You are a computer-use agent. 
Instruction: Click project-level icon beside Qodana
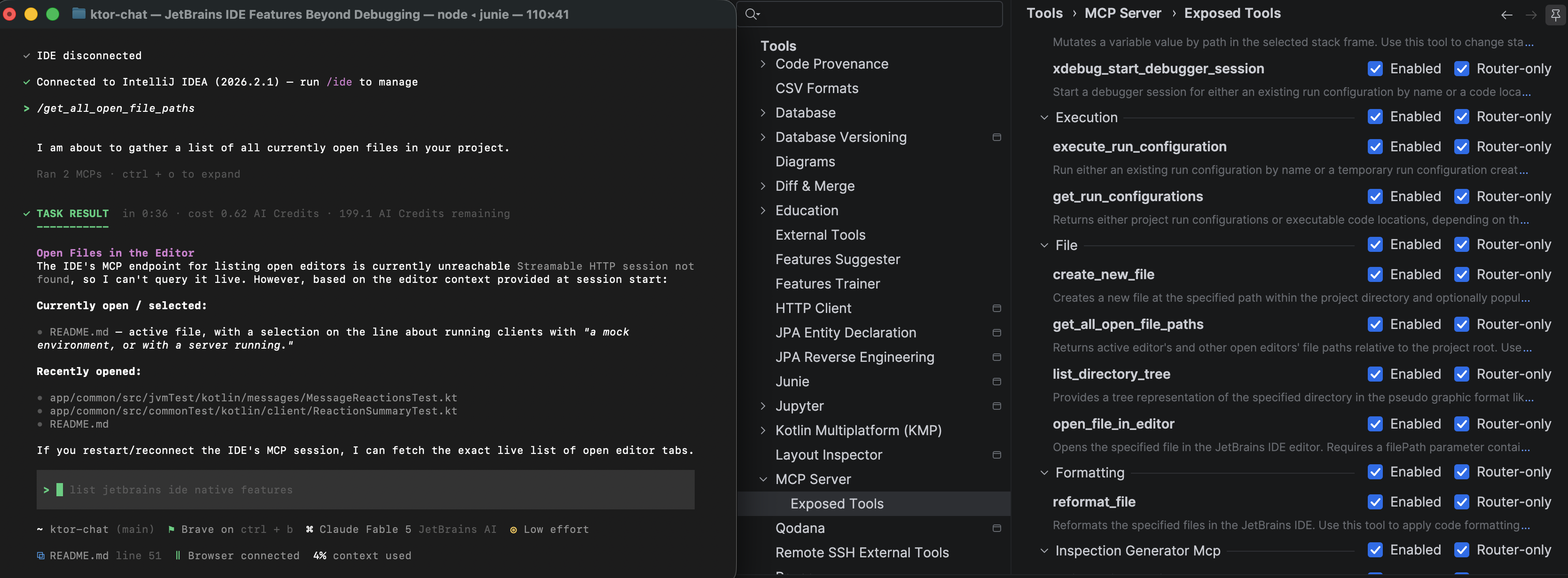tap(996, 528)
